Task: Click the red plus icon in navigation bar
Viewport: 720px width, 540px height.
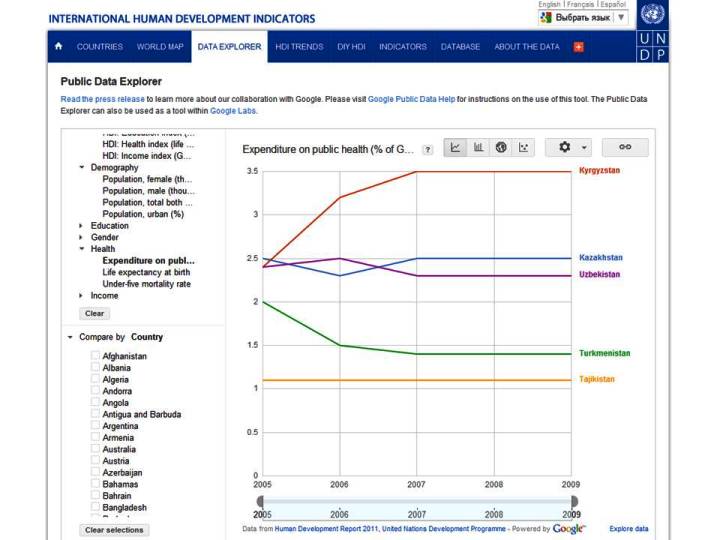Action: (579, 47)
